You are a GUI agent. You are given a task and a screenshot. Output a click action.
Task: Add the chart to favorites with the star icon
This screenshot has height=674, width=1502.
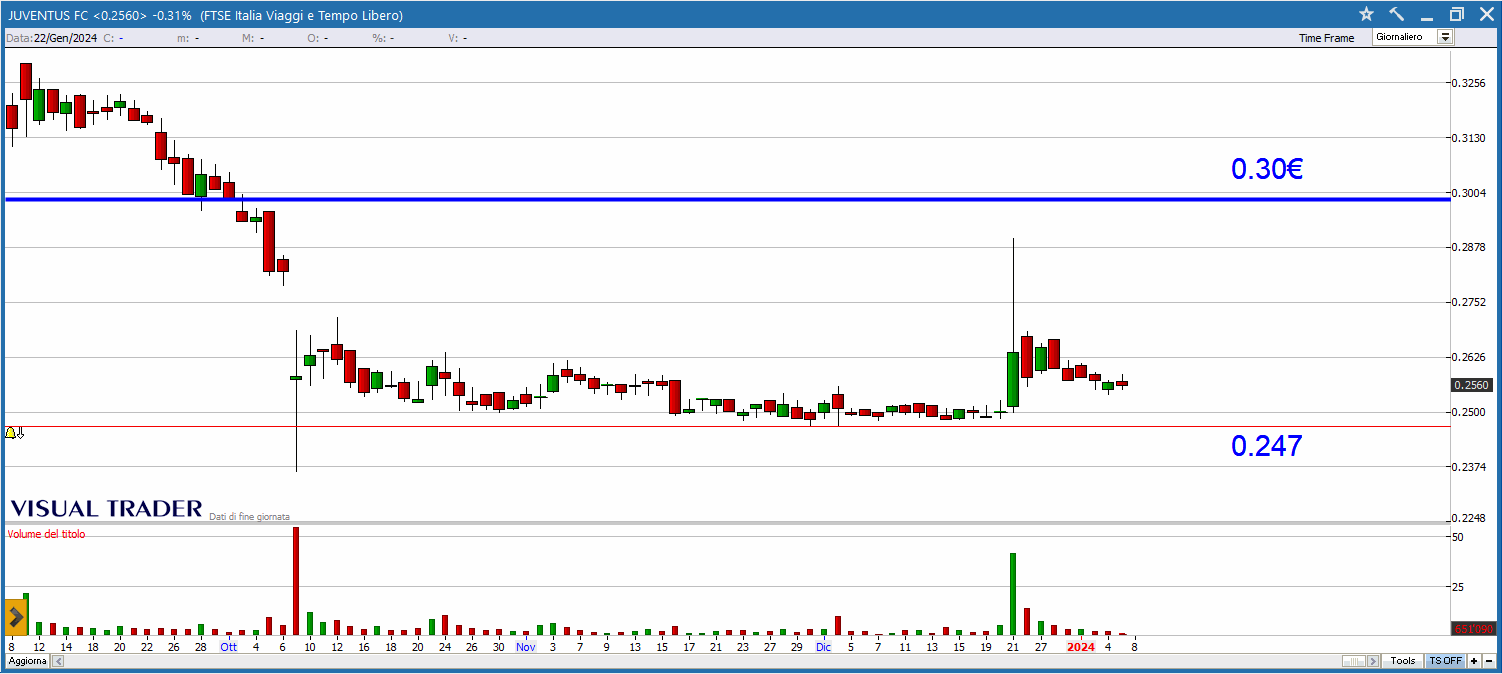coord(1367,14)
